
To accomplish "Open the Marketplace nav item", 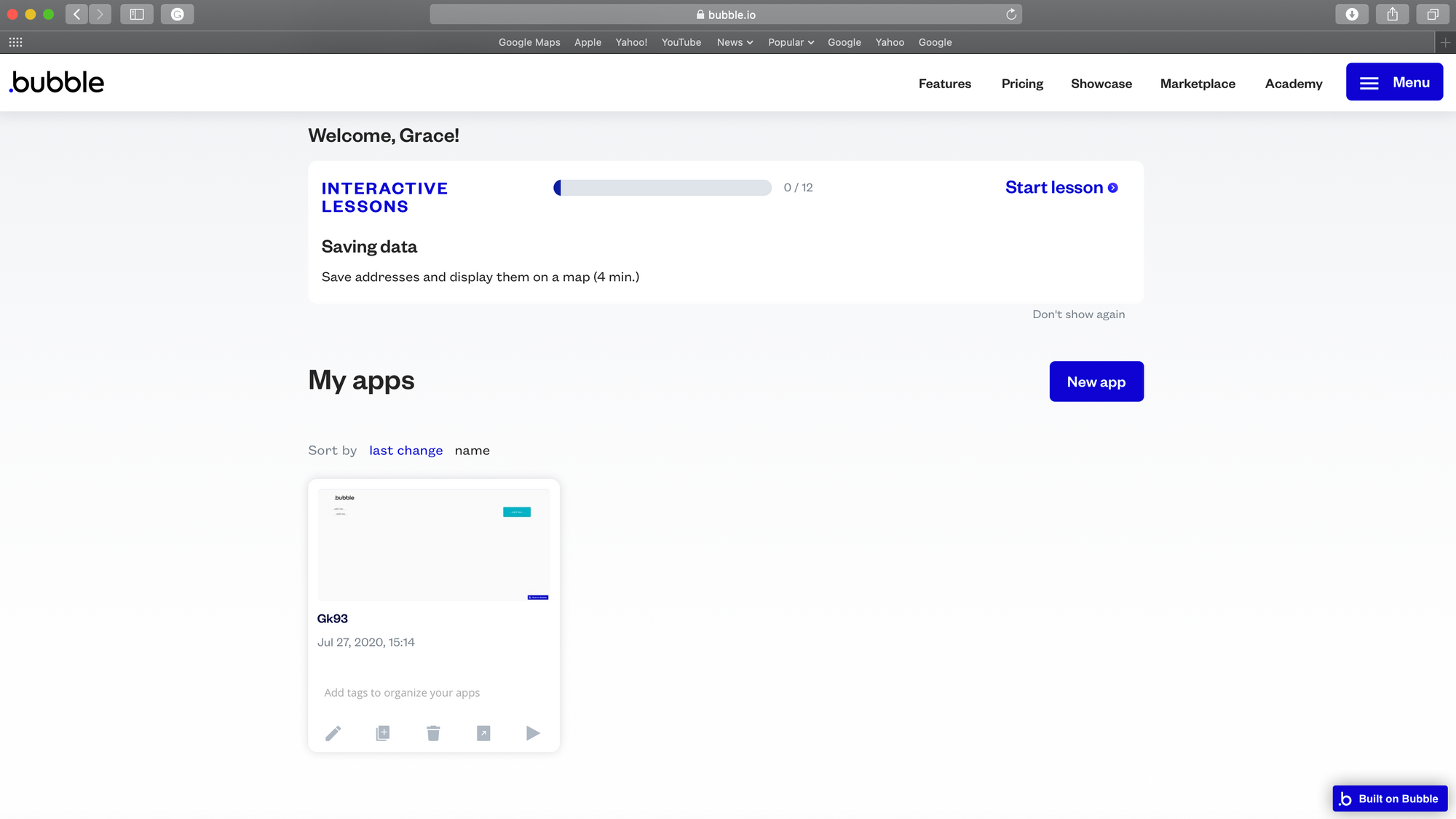I will point(1198,84).
